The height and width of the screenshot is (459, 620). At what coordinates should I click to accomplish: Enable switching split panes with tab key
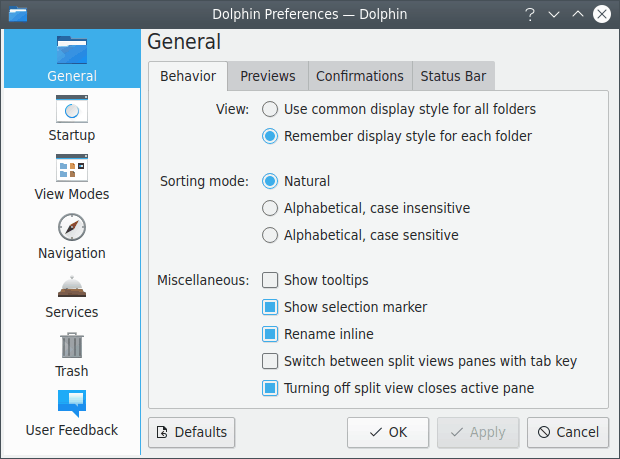[270, 361]
